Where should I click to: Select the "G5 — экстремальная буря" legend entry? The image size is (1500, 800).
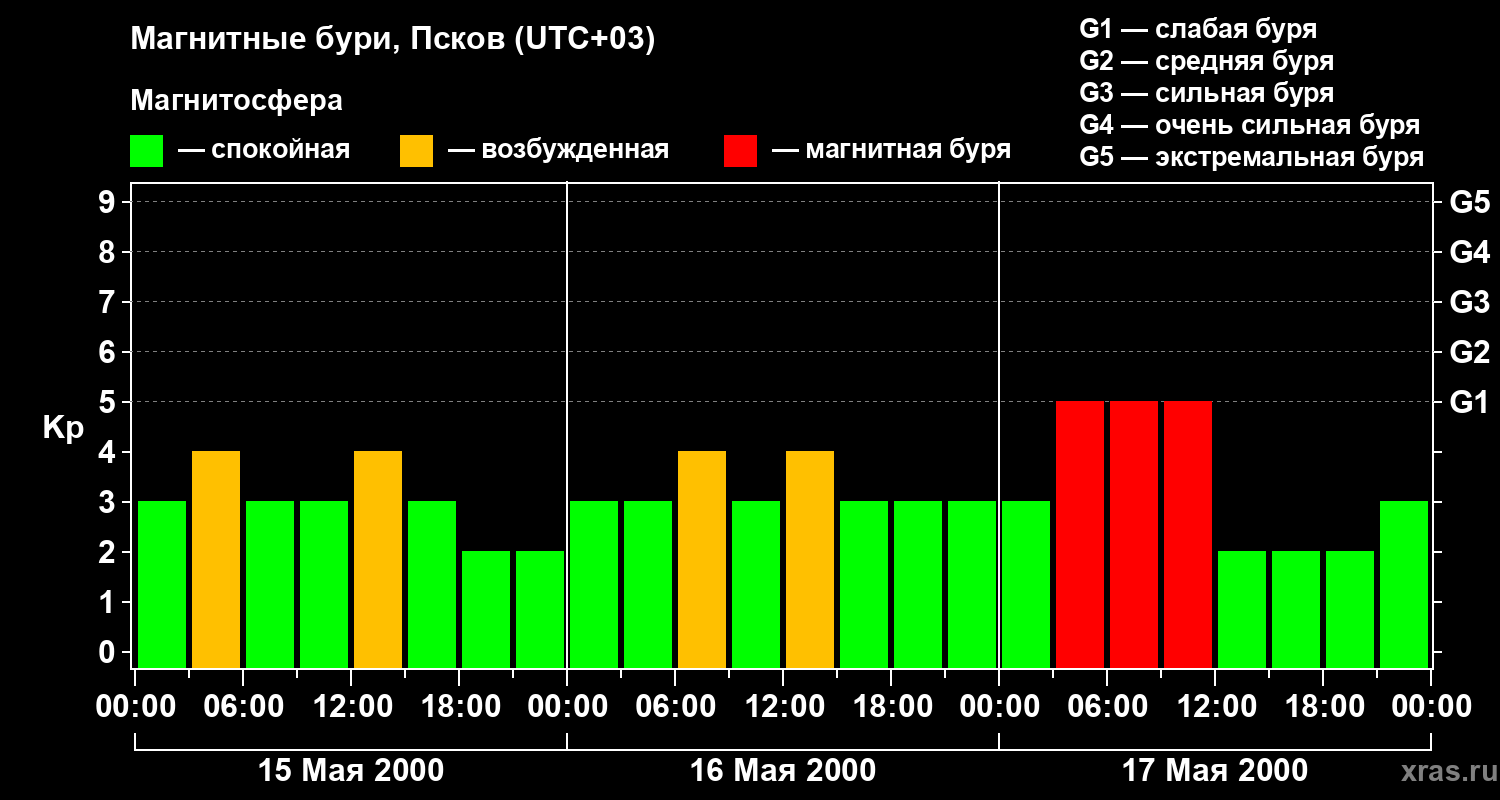pyautogui.click(x=1251, y=157)
